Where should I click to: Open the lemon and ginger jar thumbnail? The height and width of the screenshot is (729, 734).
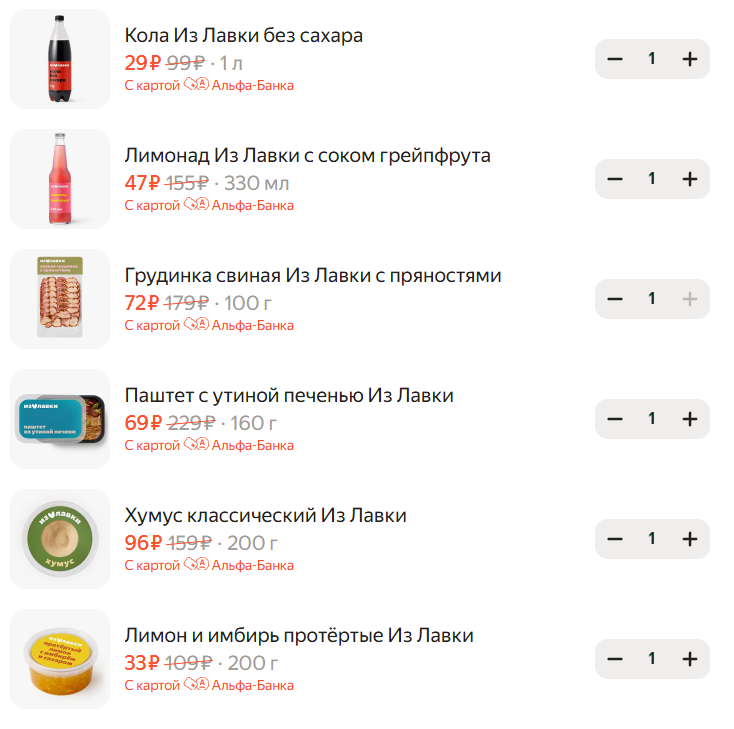(x=60, y=659)
